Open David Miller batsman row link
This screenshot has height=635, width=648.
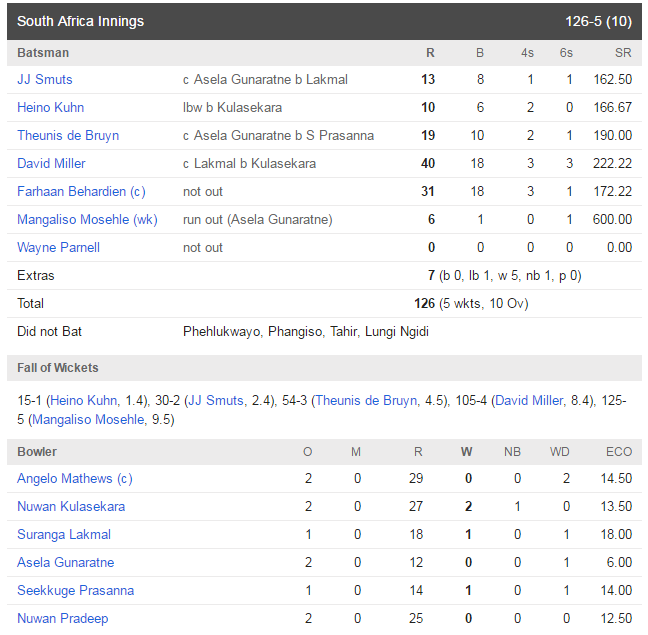click(51, 164)
